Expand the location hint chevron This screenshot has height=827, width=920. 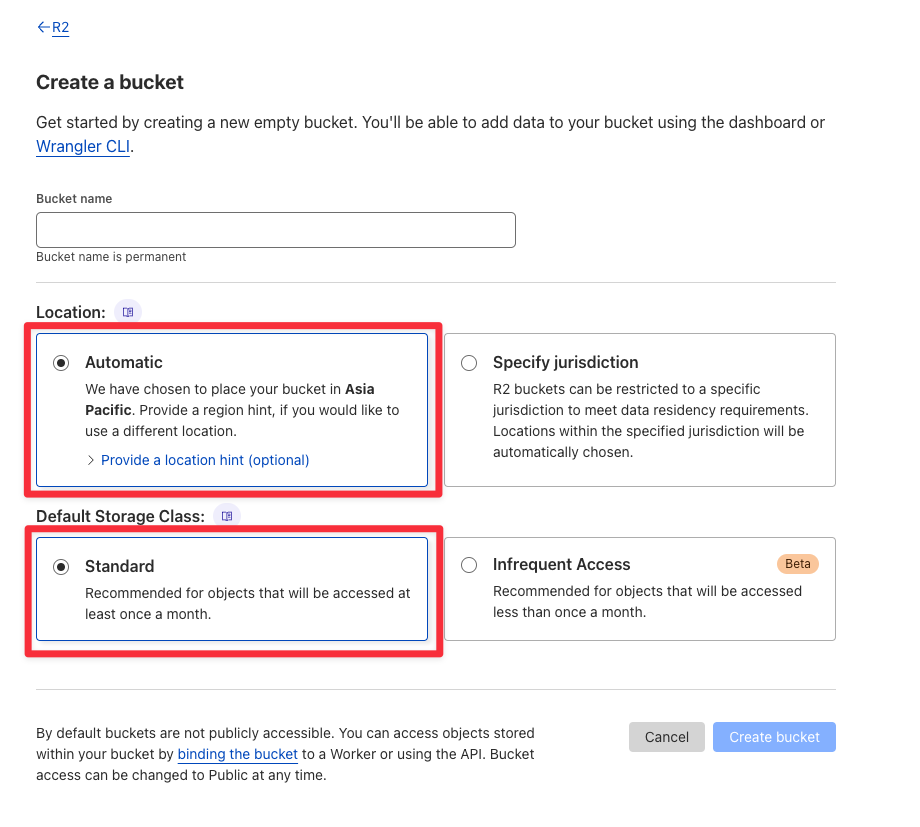pos(90,460)
